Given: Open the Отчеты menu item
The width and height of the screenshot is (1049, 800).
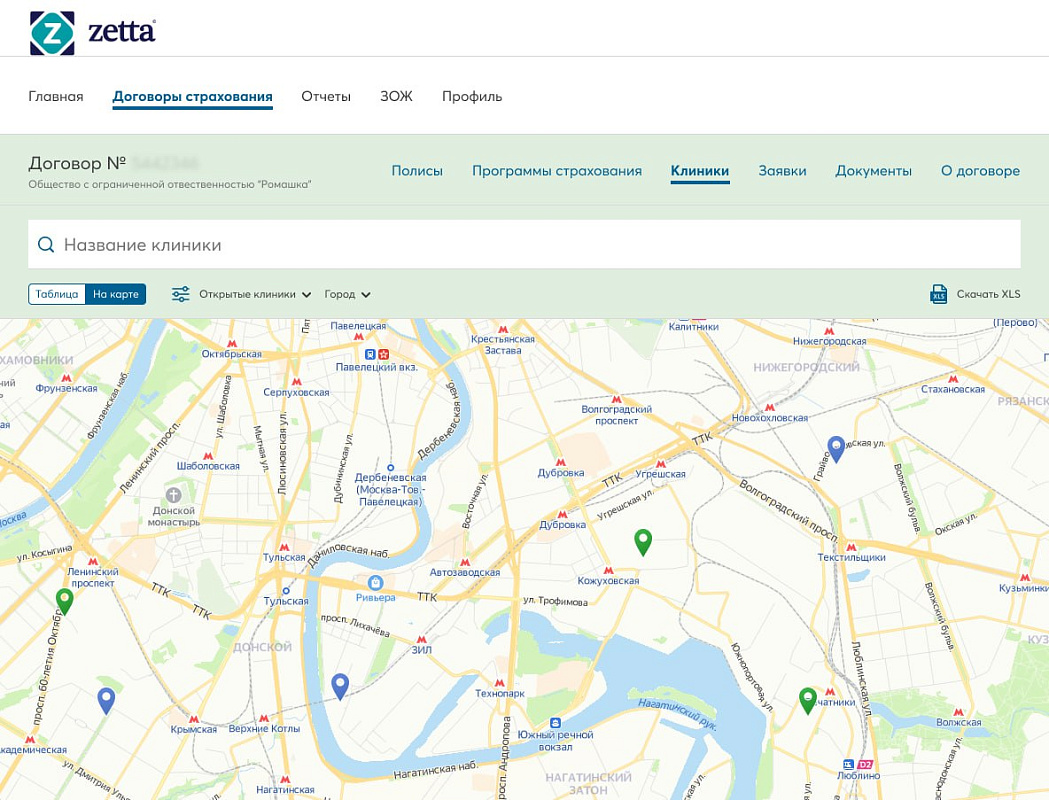Looking at the screenshot, I should point(326,97).
